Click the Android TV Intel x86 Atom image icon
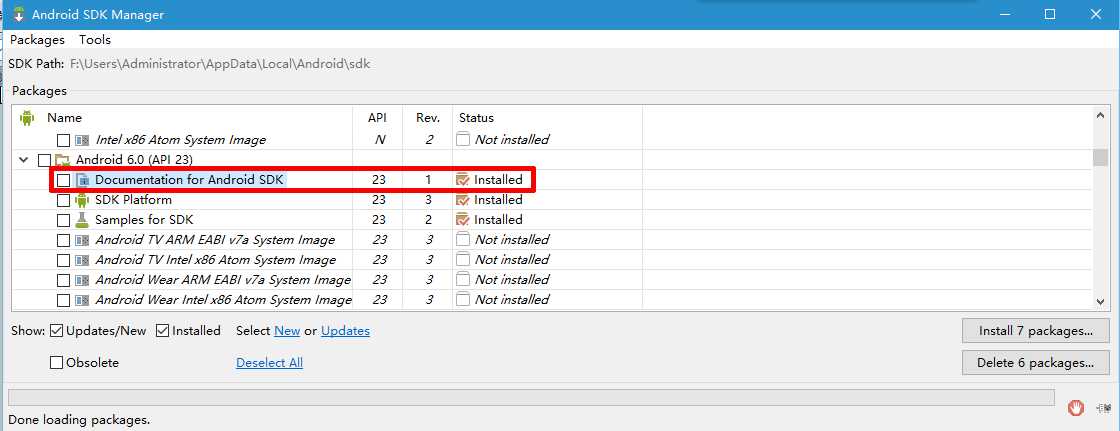The height and width of the screenshot is (431, 1120). coord(83,260)
